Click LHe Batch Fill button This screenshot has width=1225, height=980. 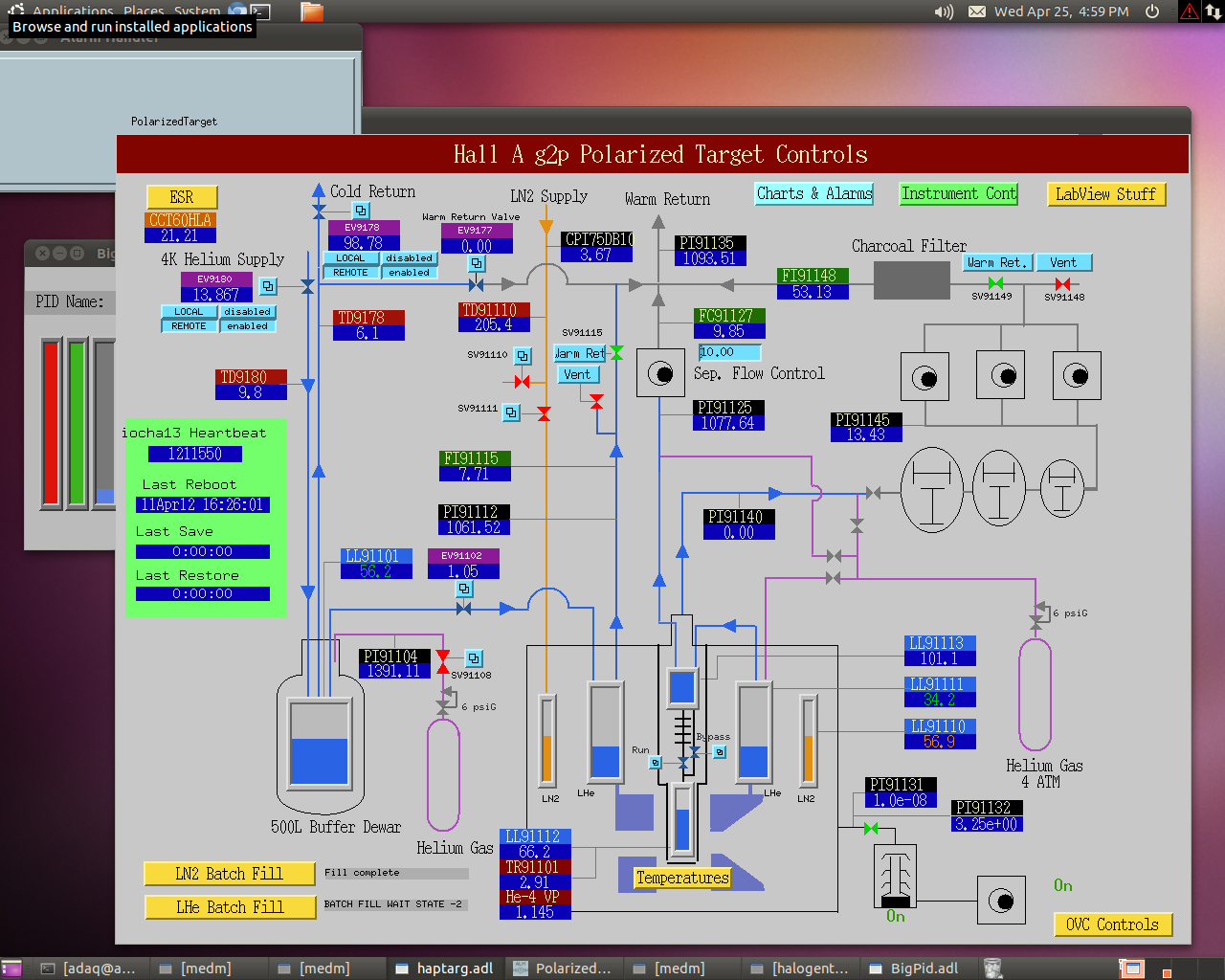230,907
